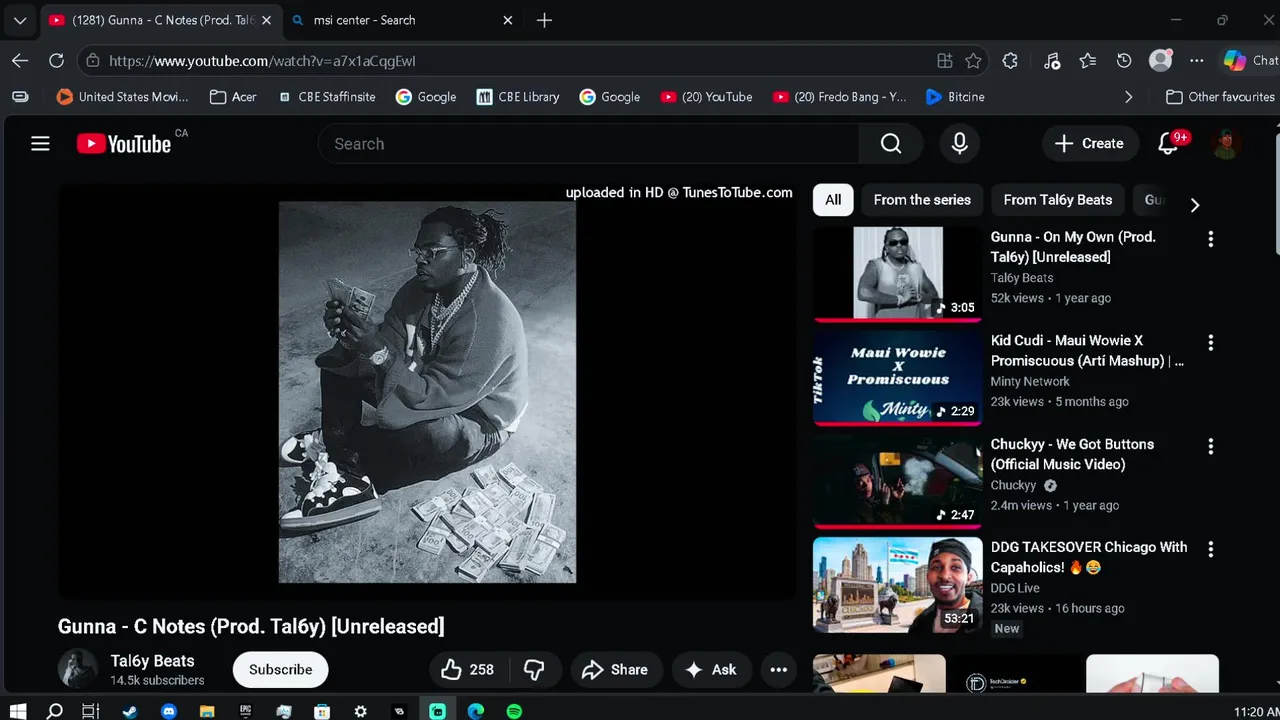The height and width of the screenshot is (720, 1280).
Task: Open Epic Games launcher in taskbar
Action: [245, 711]
